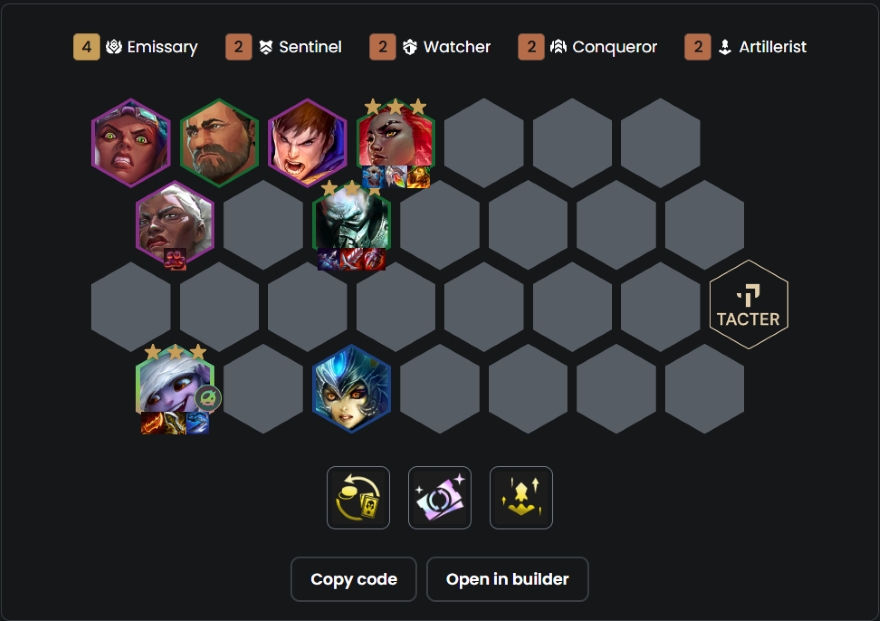Click the Tacter logo hexagon
This screenshot has height=621, width=880.
tap(749, 305)
